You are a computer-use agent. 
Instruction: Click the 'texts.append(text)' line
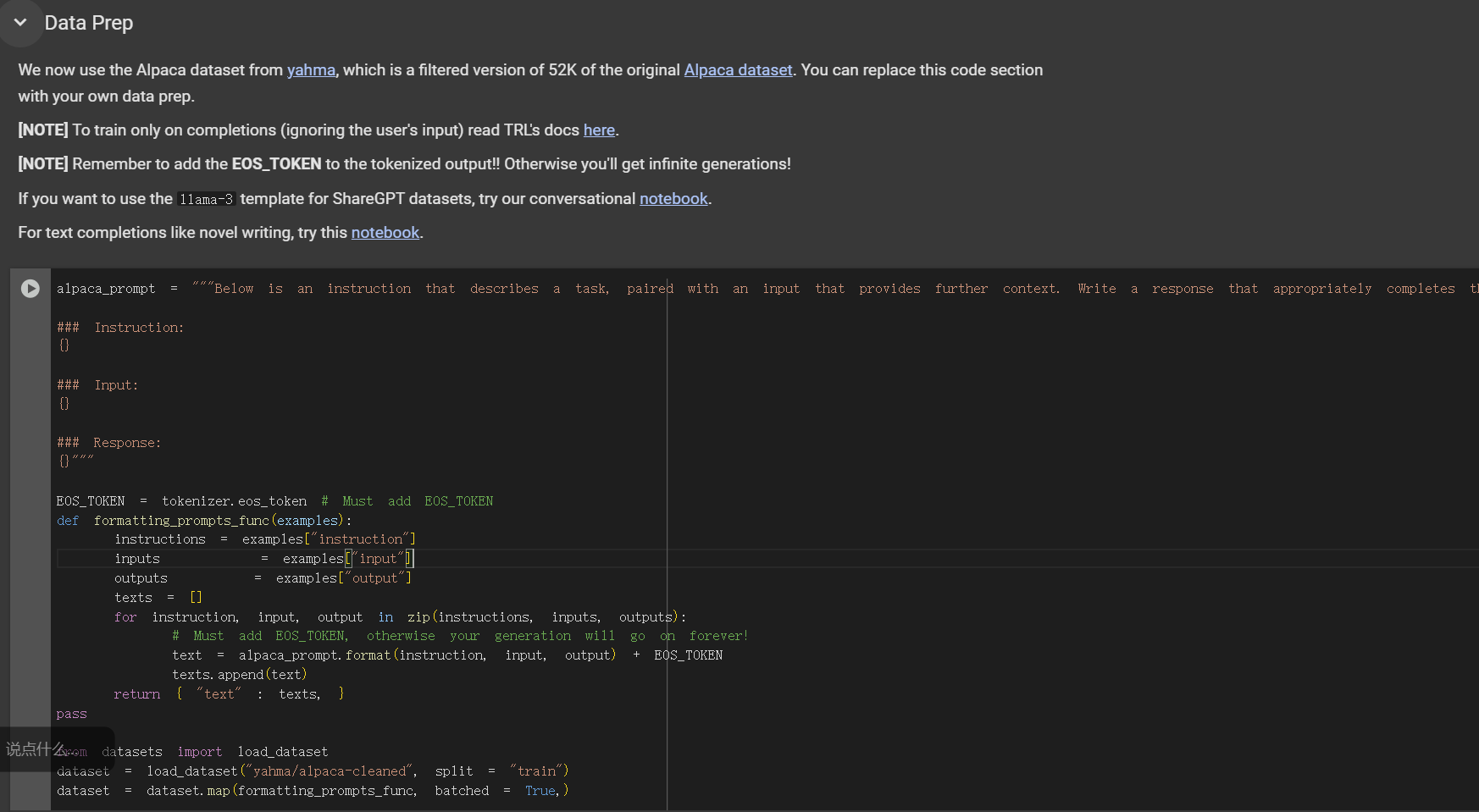pyautogui.click(x=240, y=675)
